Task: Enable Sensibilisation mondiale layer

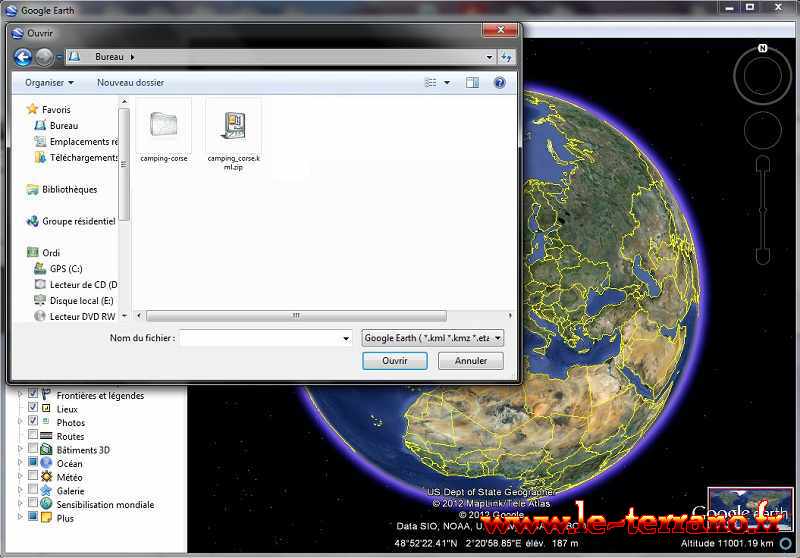Action: pos(33,502)
